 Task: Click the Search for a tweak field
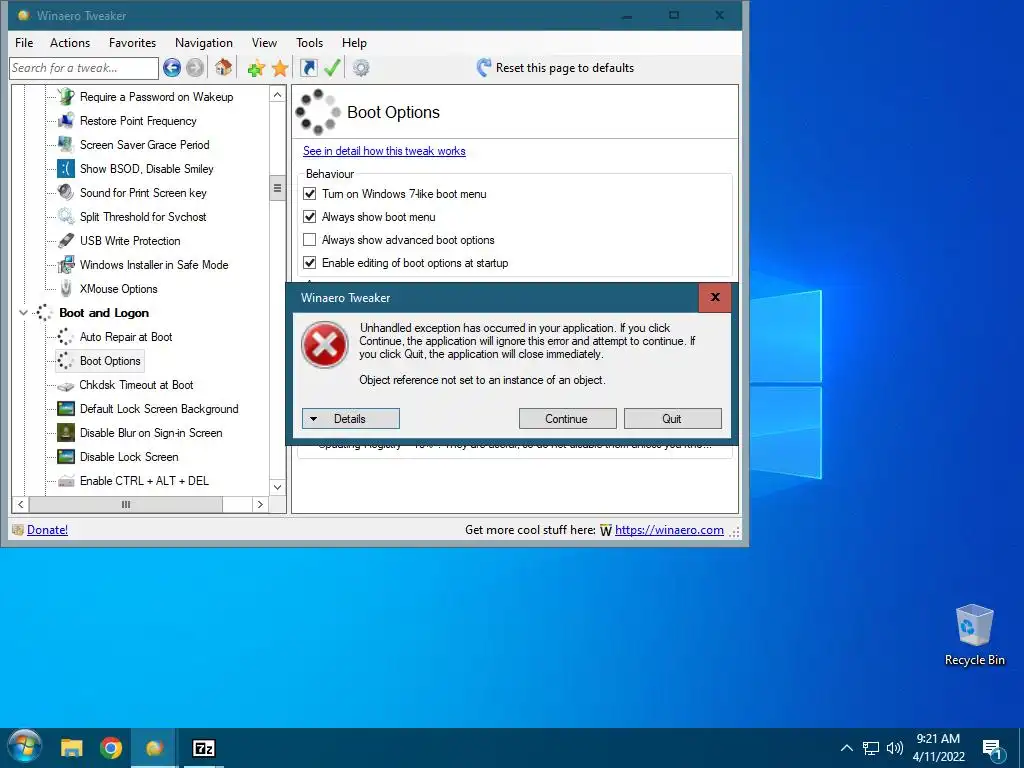84,68
